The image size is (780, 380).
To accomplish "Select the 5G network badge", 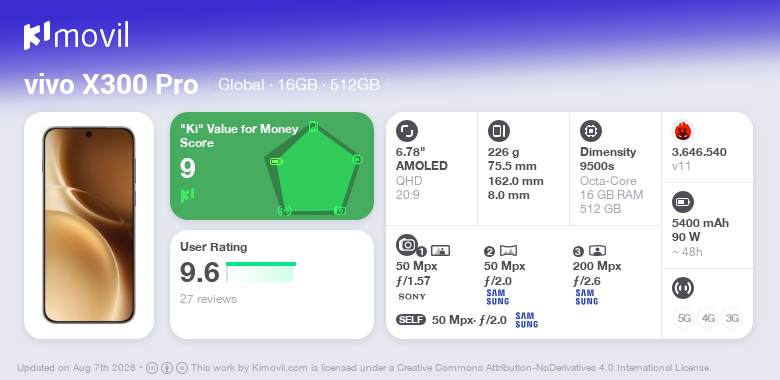I will pyautogui.click(x=684, y=318).
